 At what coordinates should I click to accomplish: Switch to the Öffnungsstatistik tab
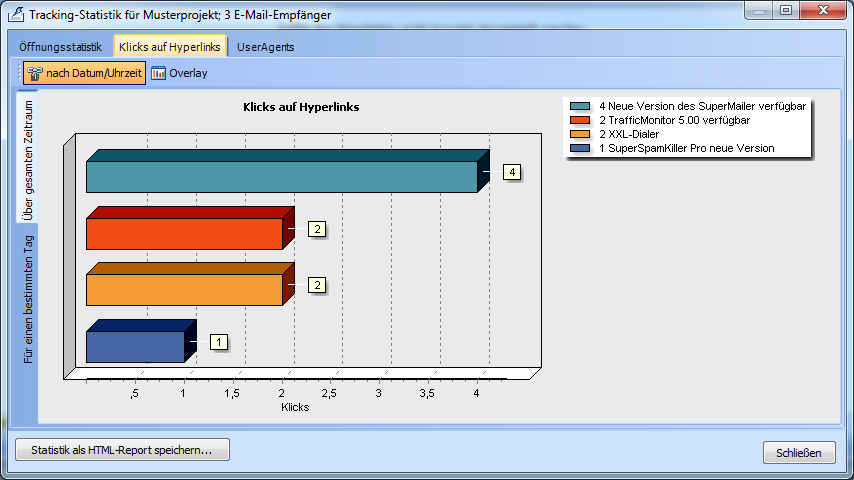[60, 47]
